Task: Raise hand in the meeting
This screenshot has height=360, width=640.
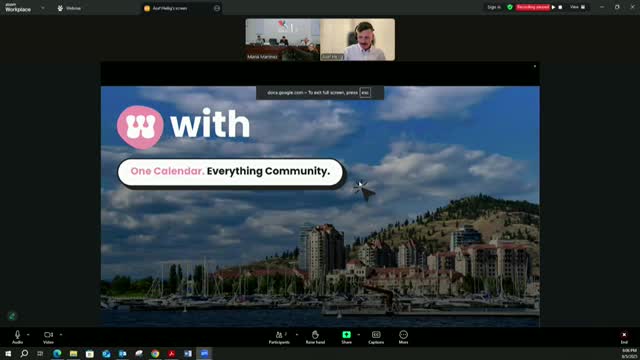Action: pos(315,337)
